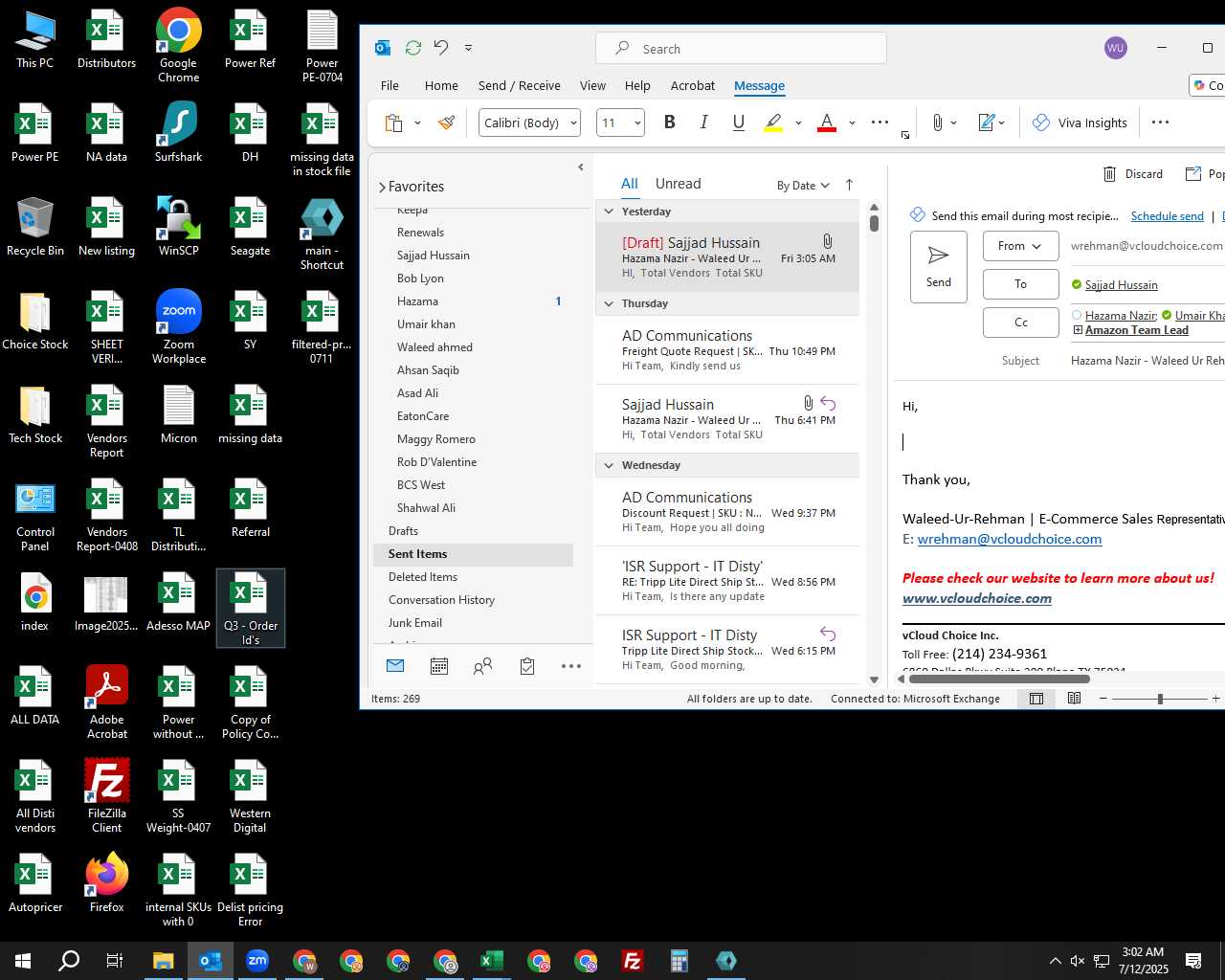This screenshot has width=1225, height=980.
Task: Click the To recipients button
Action: [x=1020, y=284]
